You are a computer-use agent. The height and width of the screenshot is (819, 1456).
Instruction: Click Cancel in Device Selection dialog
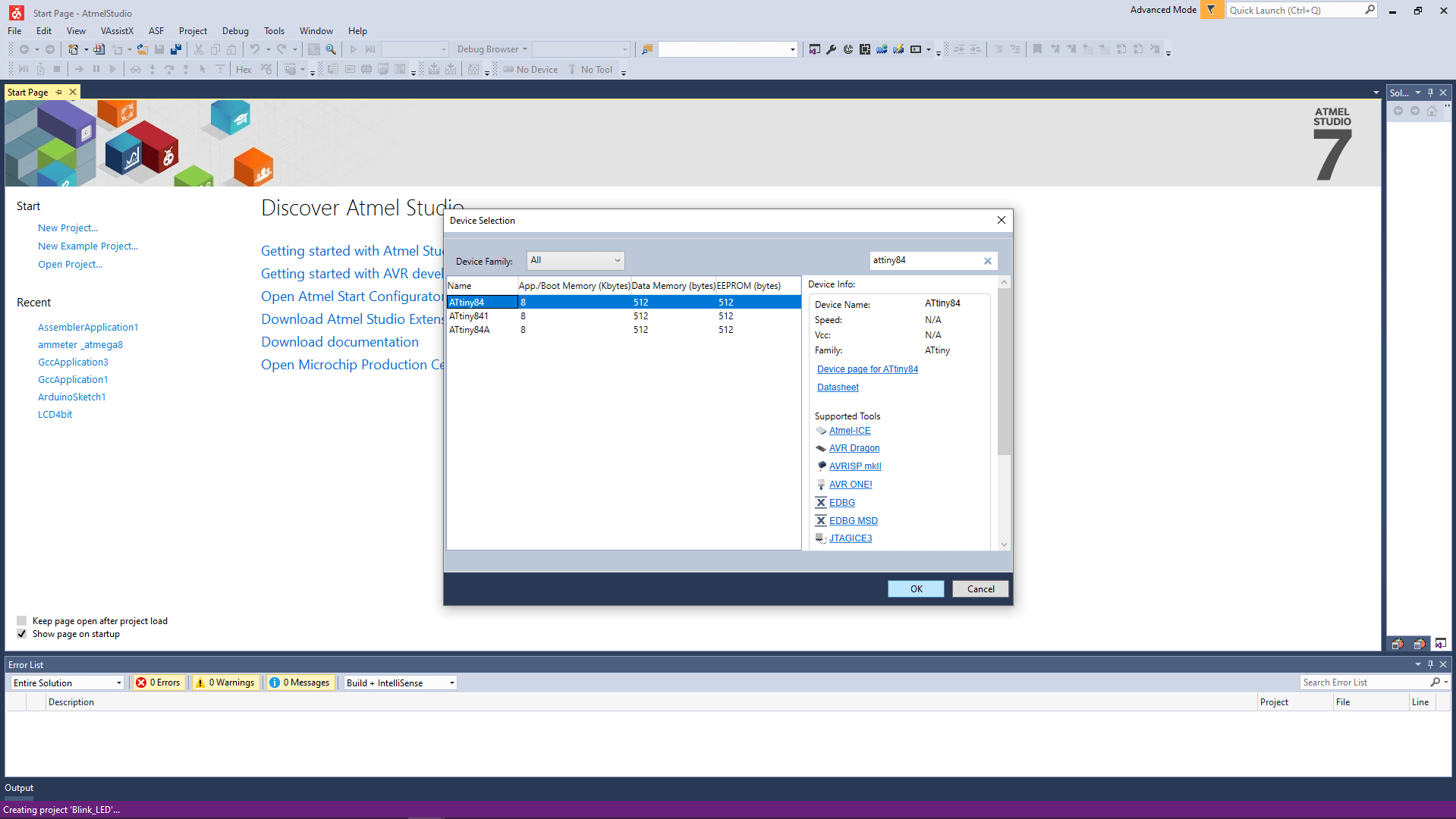[980, 589]
